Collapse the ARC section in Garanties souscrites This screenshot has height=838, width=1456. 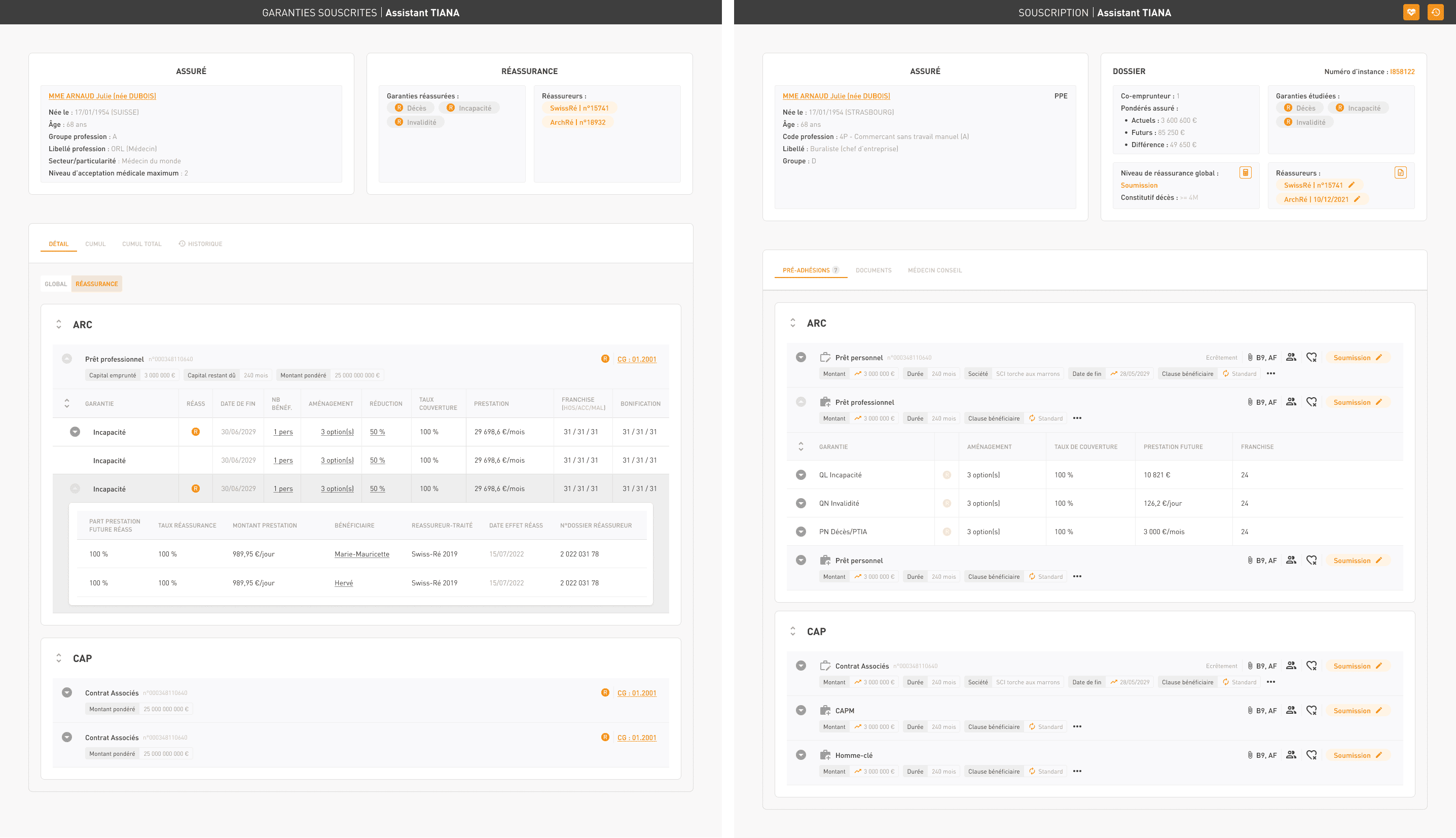(x=59, y=325)
